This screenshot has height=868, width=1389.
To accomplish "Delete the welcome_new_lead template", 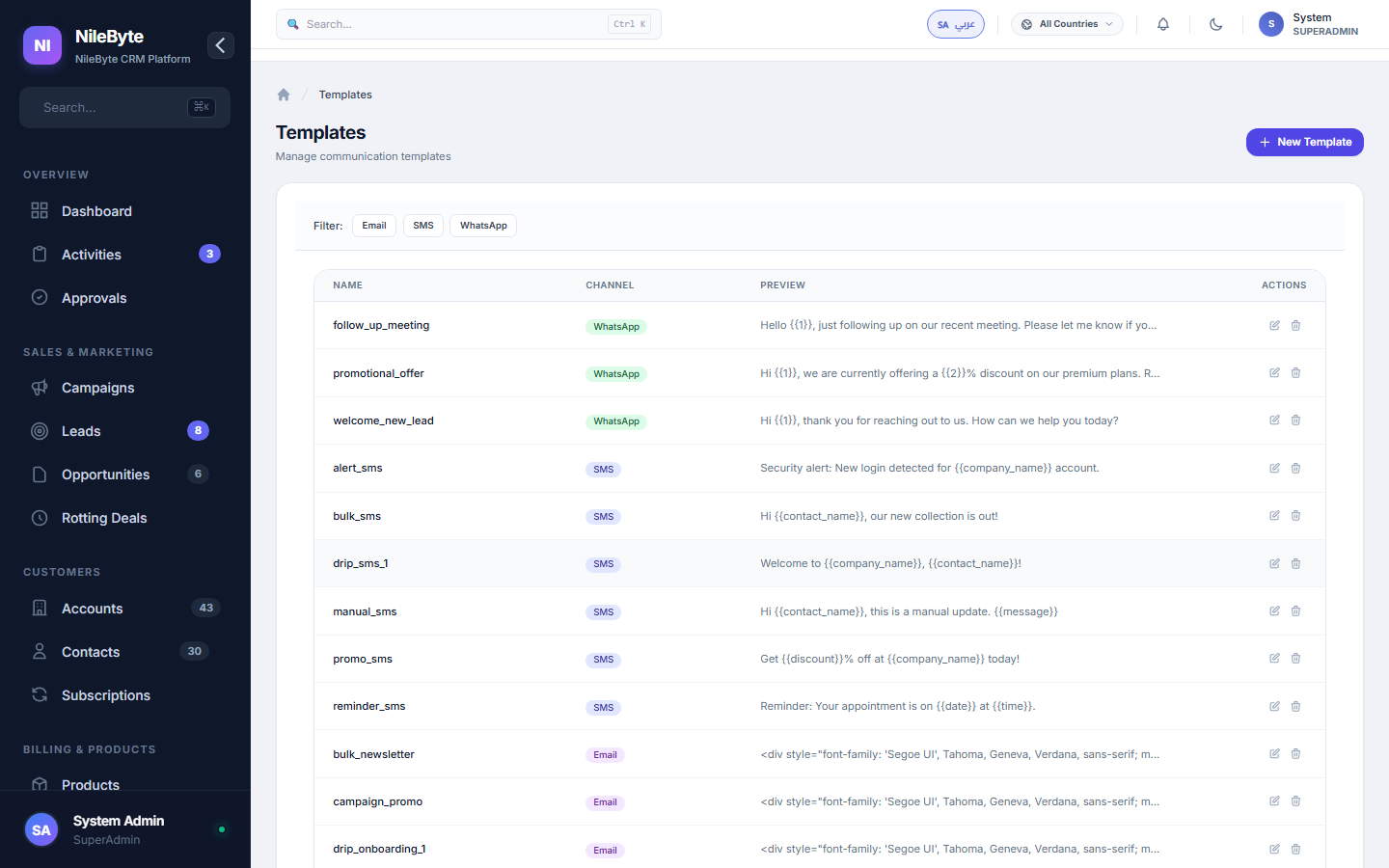I will coord(1295,420).
